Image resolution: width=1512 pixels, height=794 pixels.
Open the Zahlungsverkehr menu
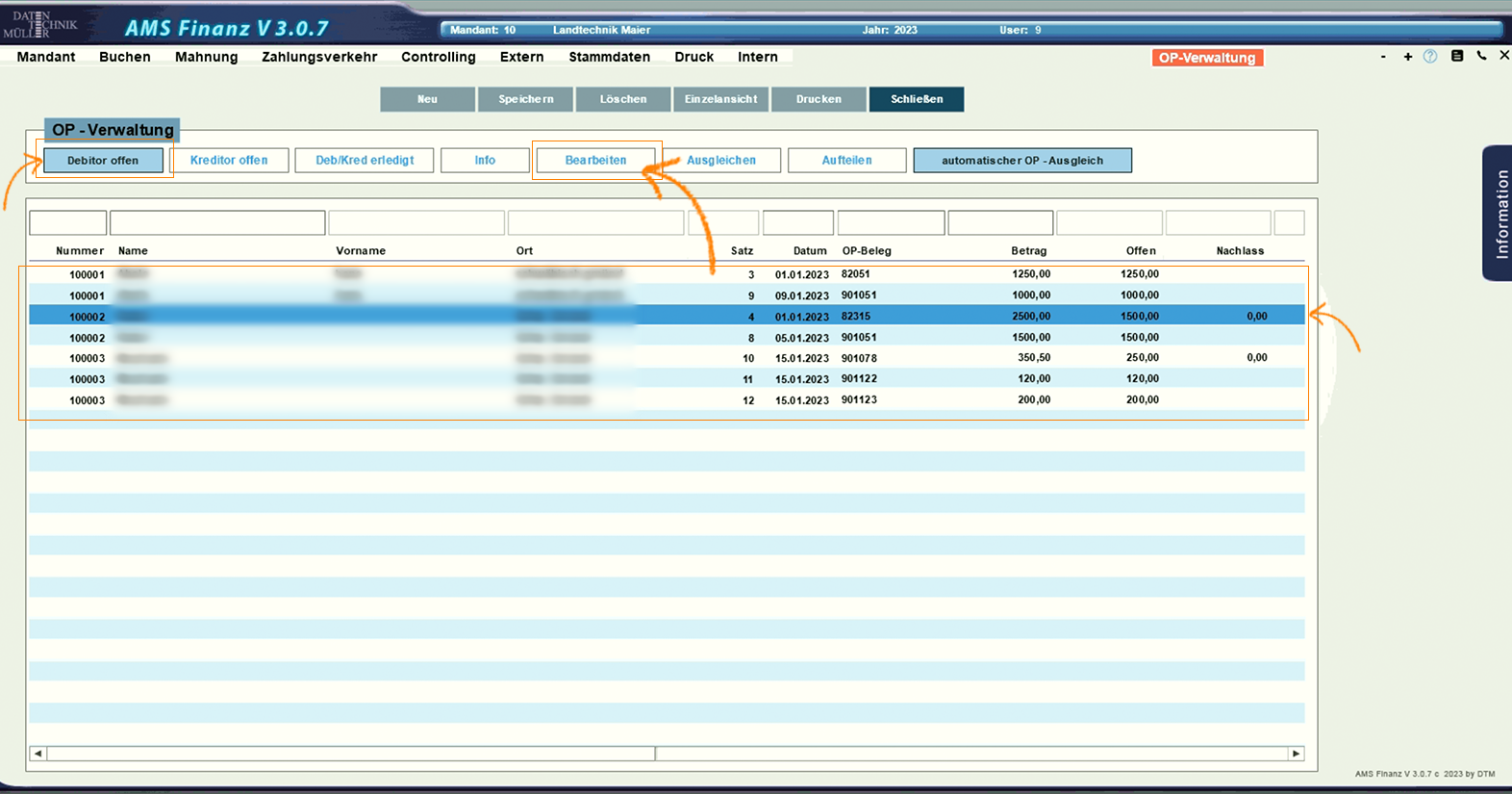click(319, 57)
